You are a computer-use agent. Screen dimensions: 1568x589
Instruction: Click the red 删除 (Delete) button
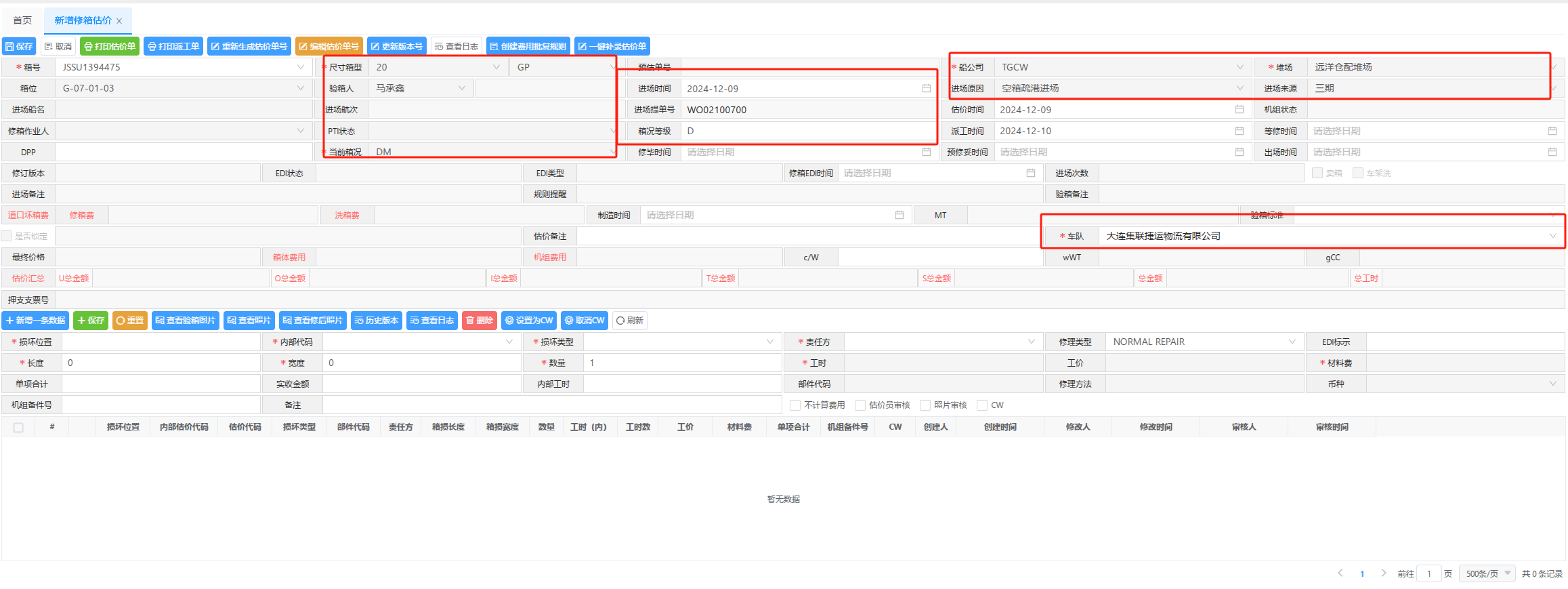(x=479, y=321)
